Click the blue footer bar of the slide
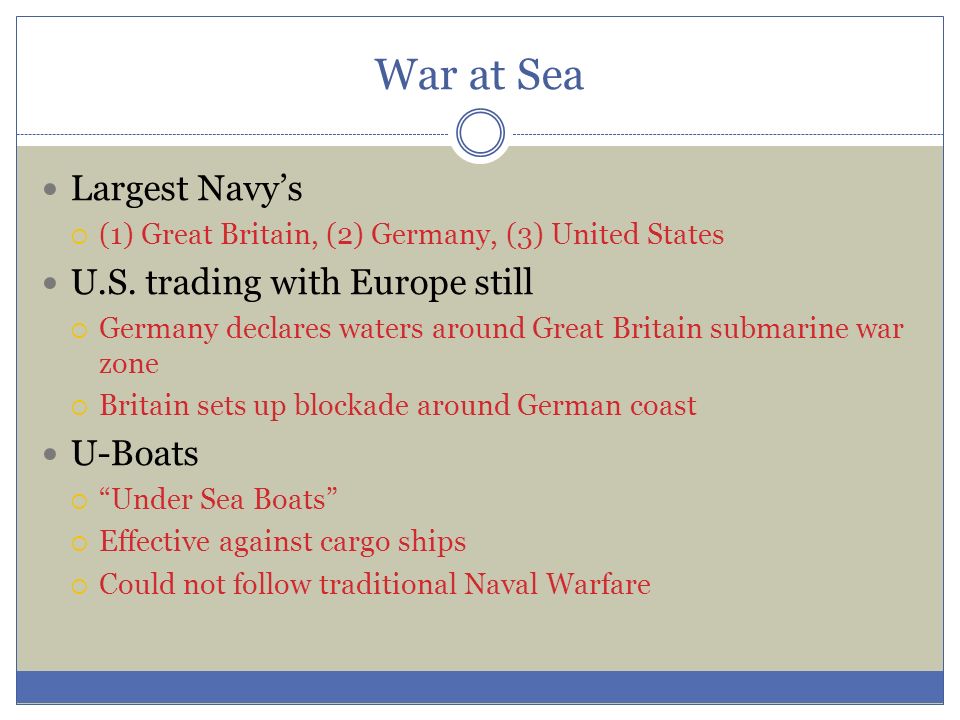This screenshot has width=960, height=720. (x=480, y=687)
